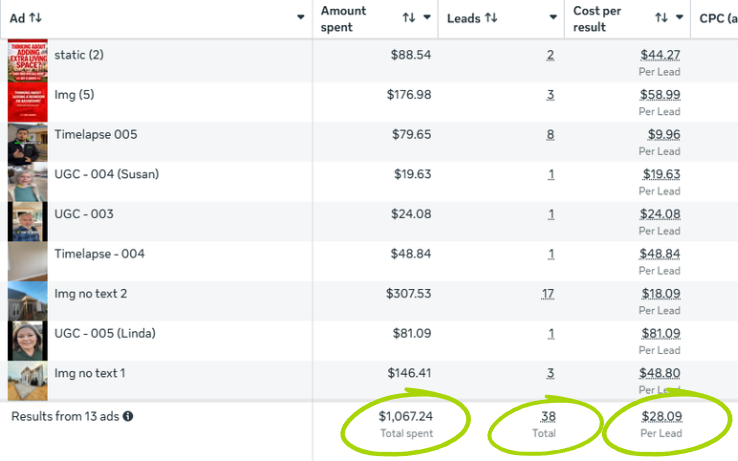The width and height of the screenshot is (738, 461).
Task: Open the UGC - 005 (Linda) thumbnail
Action: (28, 341)
